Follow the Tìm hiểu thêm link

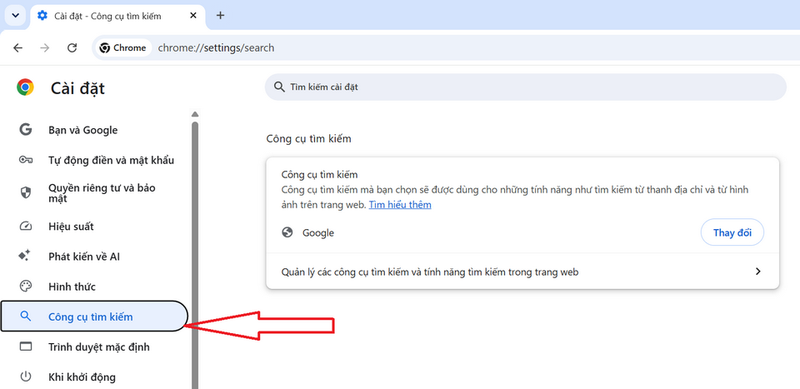pyautogui.click(x=400, y=205)
